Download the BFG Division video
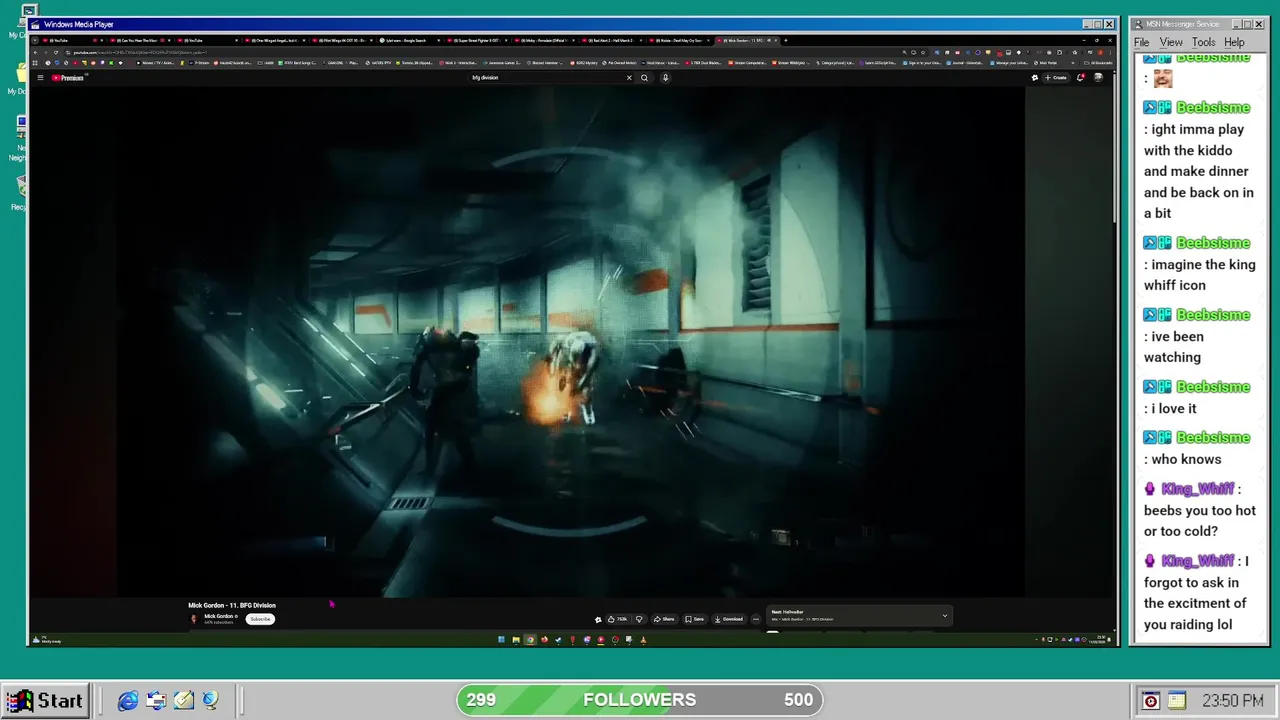Image resolution: width=1280 pixels, height=720 pixels. pyautogui.click(x=729, y=619)
